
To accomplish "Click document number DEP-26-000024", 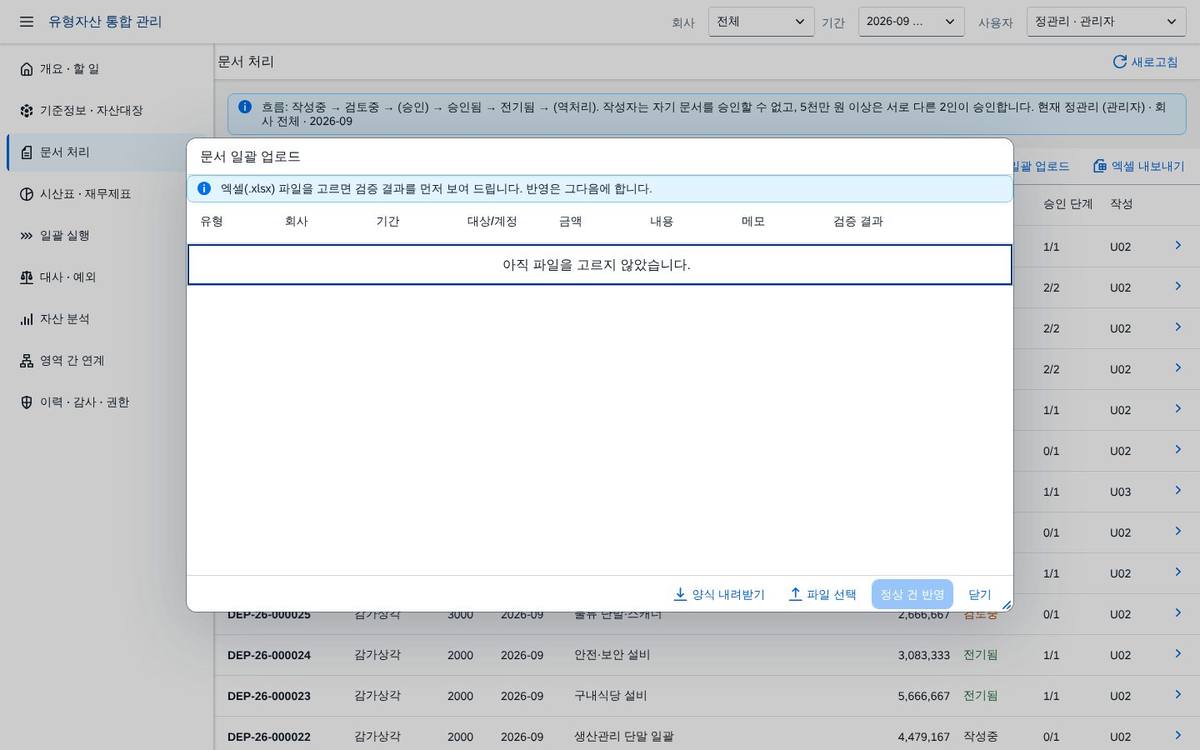I will click(269, 655).
